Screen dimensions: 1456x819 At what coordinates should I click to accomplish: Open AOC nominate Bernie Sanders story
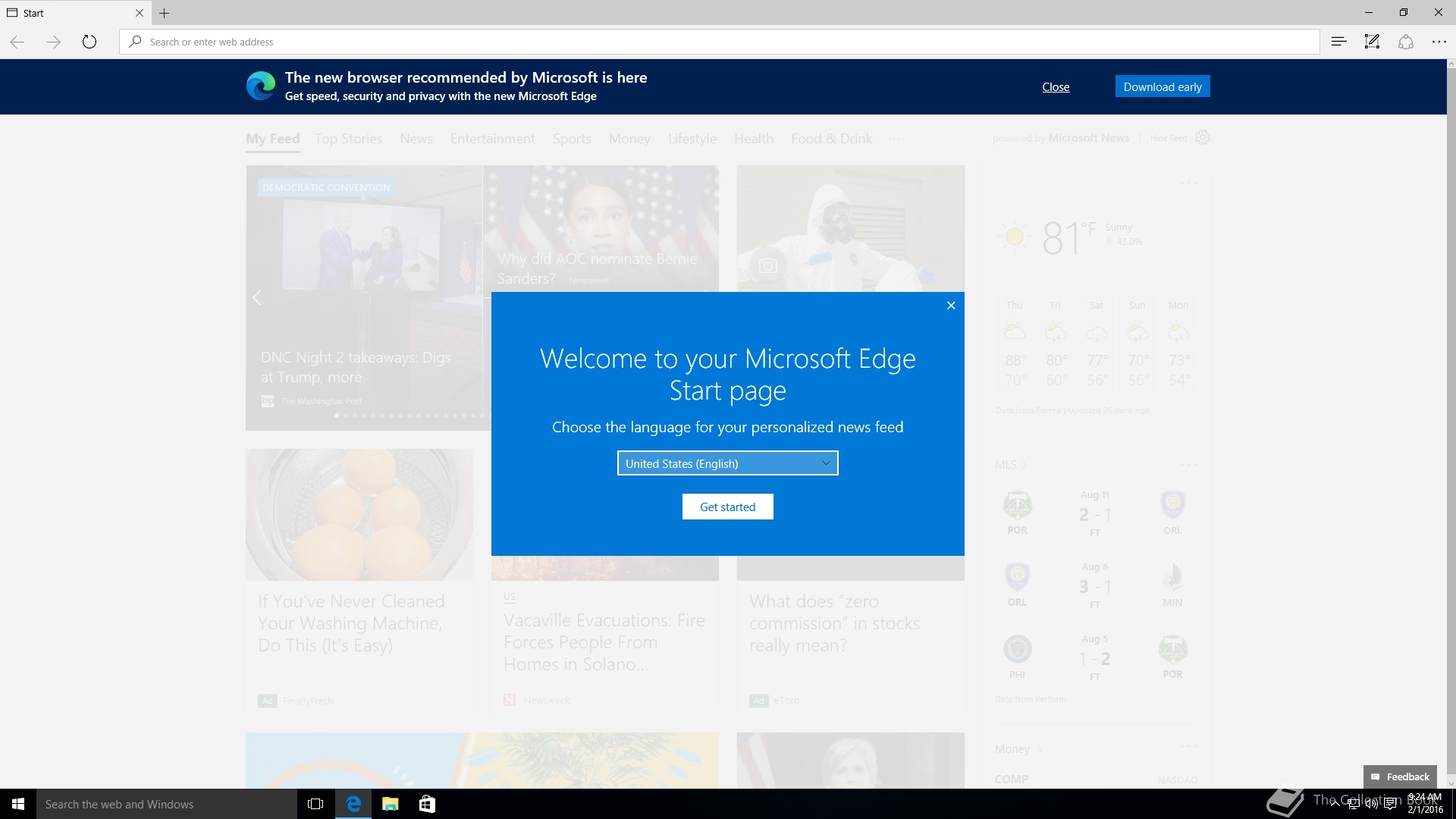pos(597,268)
